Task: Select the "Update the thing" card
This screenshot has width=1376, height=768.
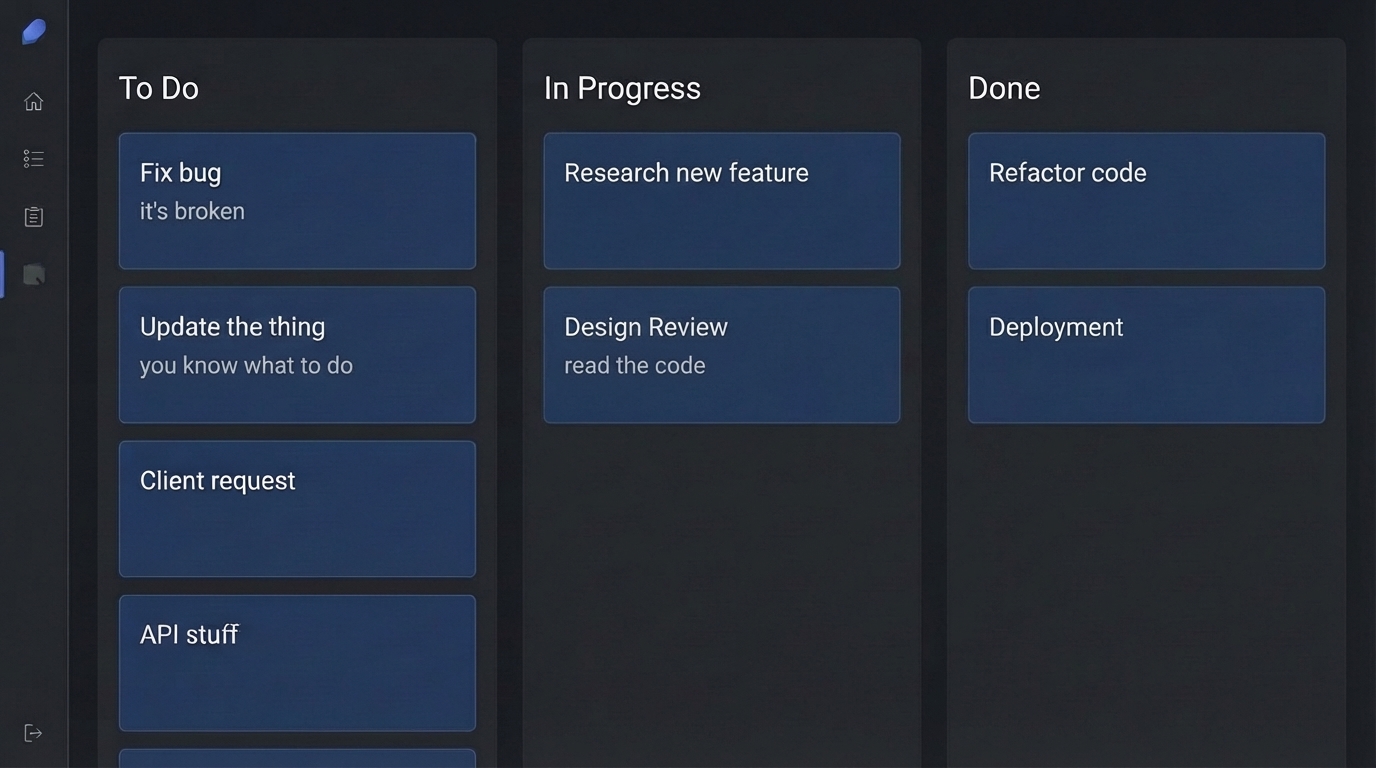Action: [297, 355]
